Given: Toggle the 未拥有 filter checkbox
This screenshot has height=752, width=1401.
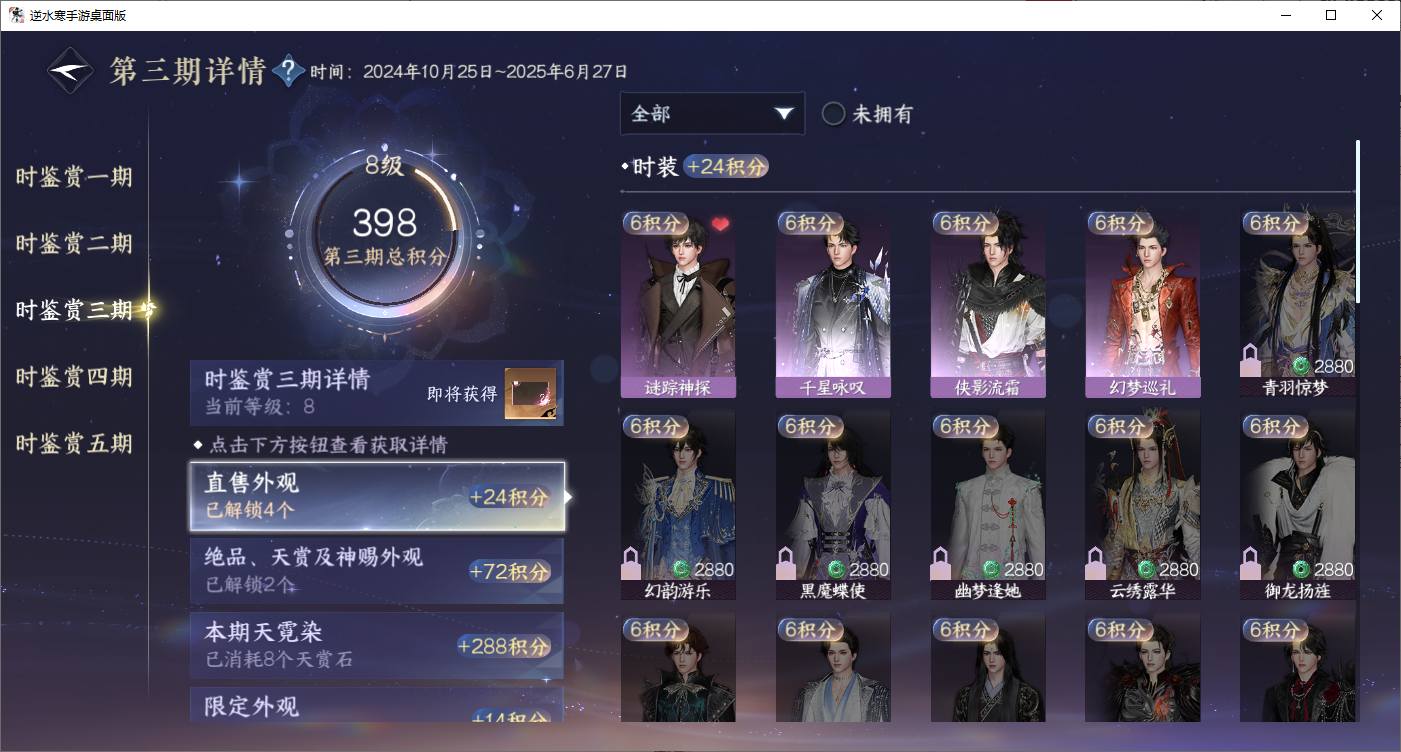Looking at the screenshot, I should (x=833, y=114).
